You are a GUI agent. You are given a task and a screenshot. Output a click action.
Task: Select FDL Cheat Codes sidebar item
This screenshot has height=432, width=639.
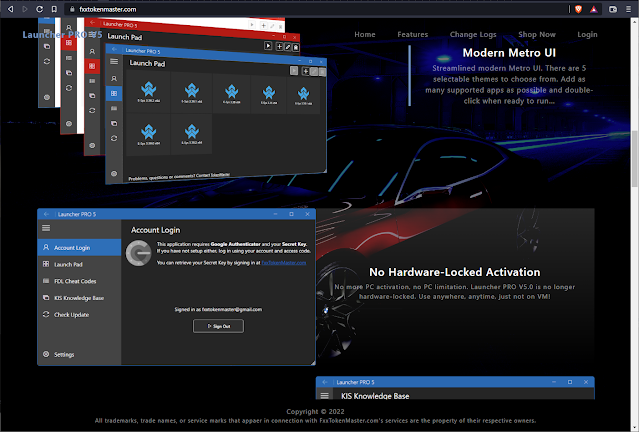(79, 281)
